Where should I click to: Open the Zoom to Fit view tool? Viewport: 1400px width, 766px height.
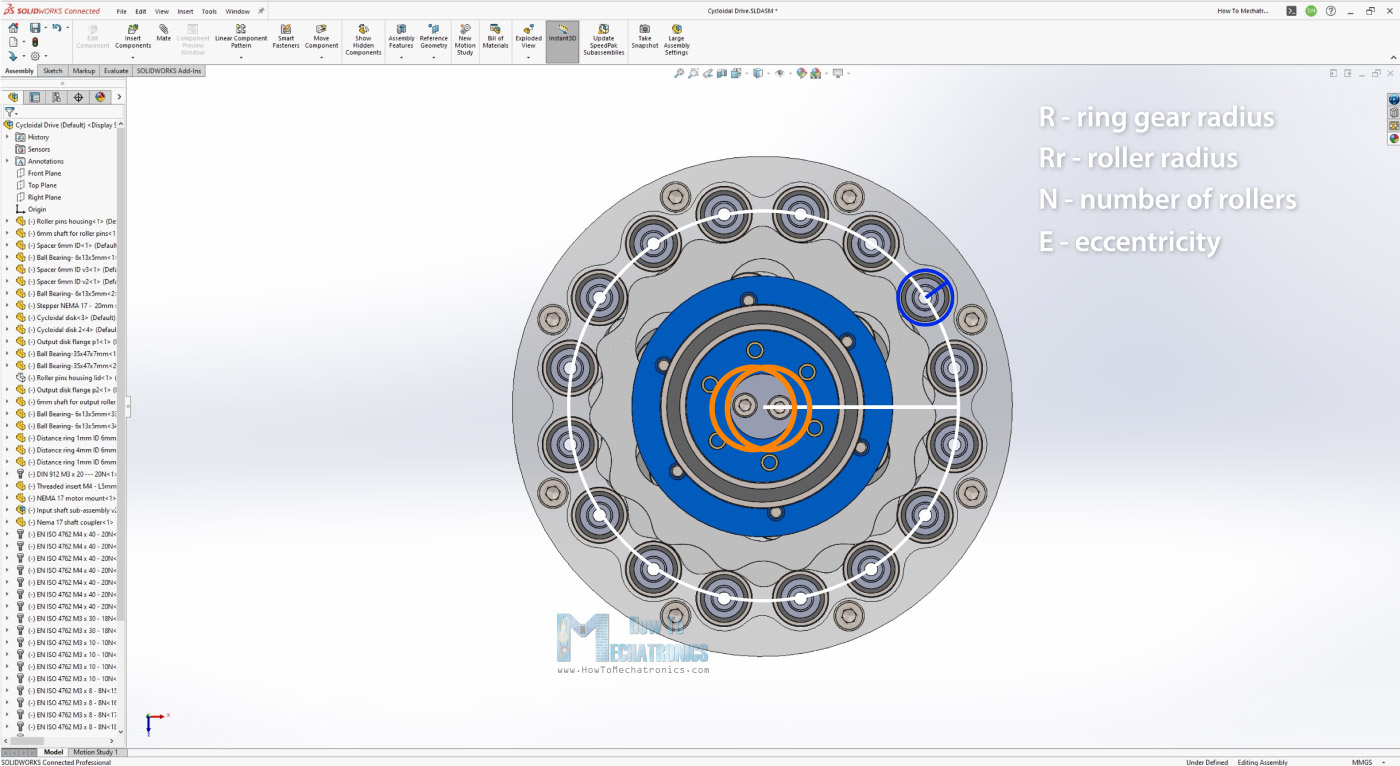[679, 73]
